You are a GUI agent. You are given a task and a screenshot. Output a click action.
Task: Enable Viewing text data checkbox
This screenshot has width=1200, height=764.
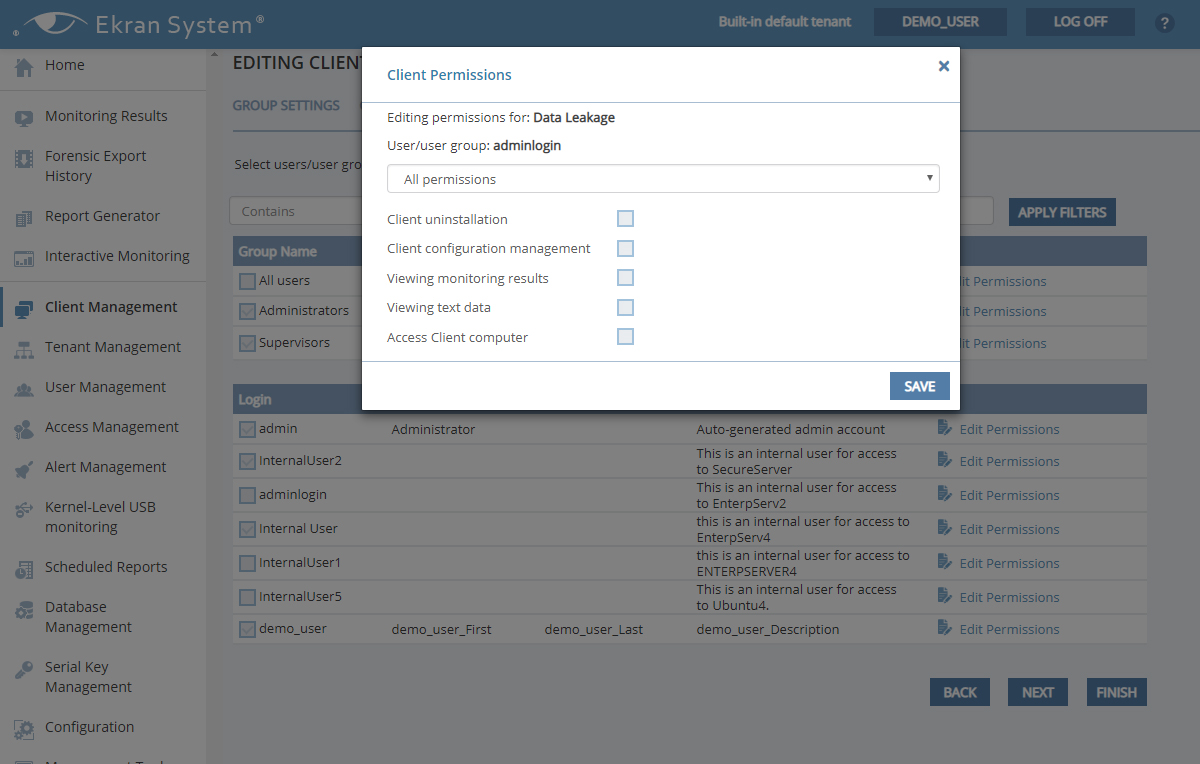point(625,307)
